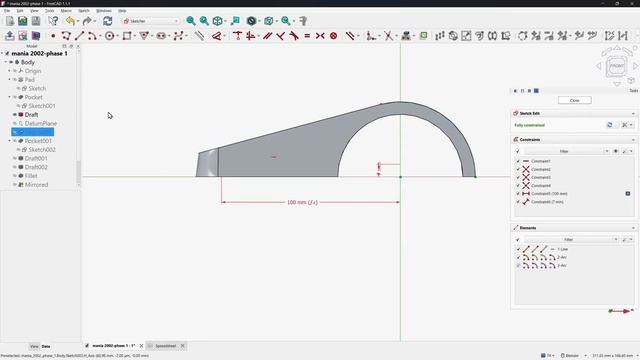This screenshot has height=360, width=640.
Task: Select the DatumPlane tree item
Action: coord(40,123)
